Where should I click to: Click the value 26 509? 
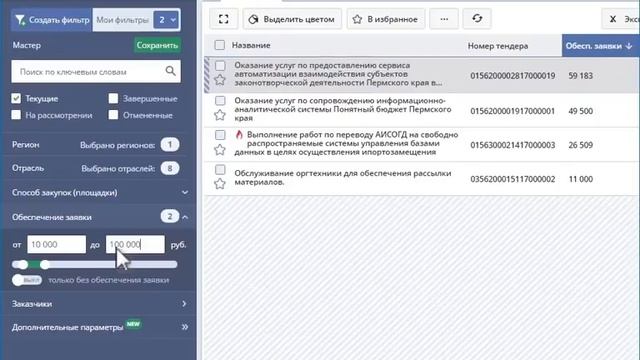[580, 145]
